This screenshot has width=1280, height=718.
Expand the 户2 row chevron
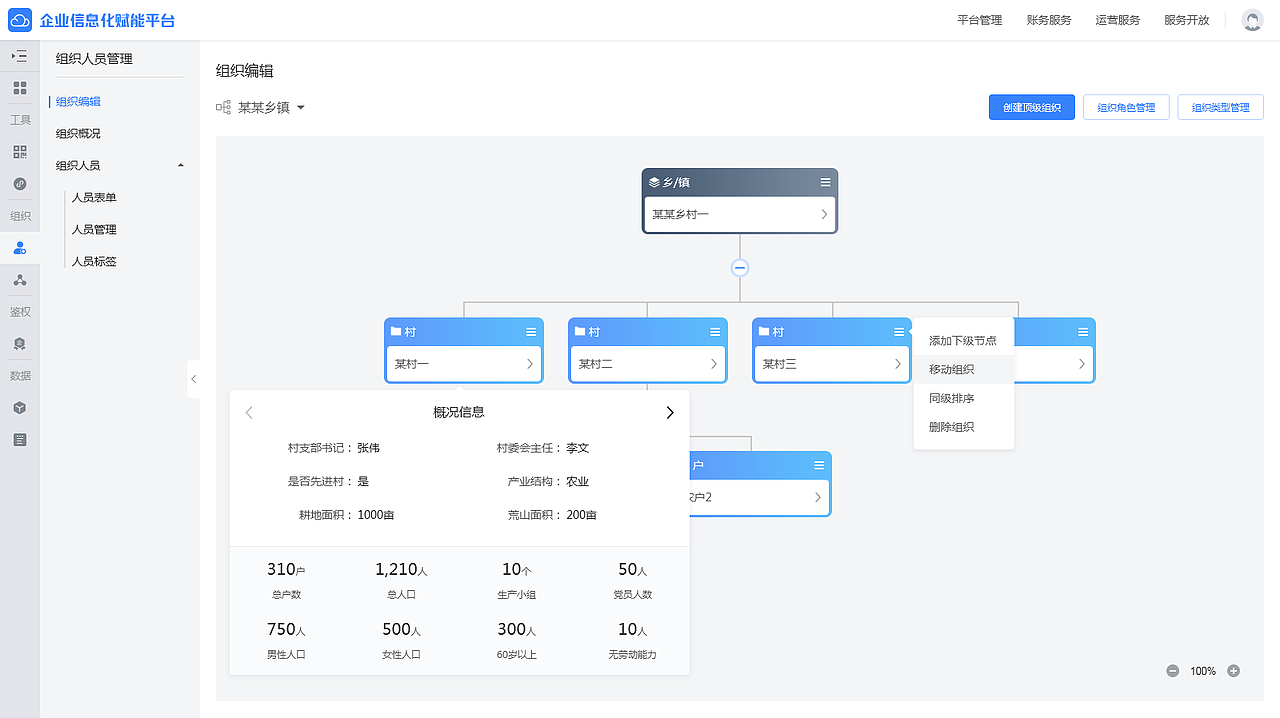coord(818,497)
